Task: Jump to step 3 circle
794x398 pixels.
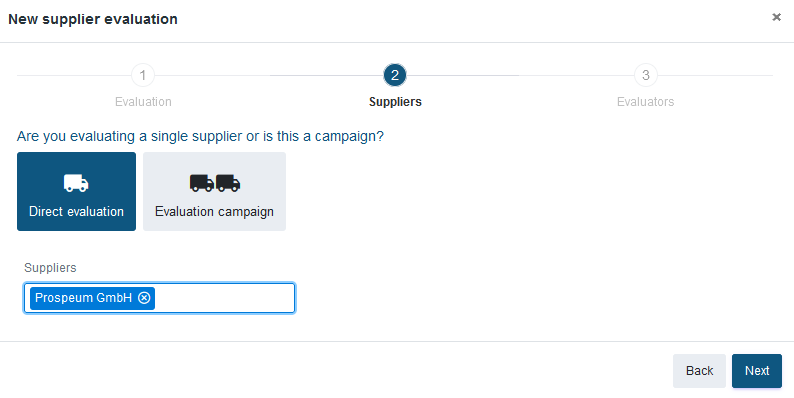Action: (646, 75)
